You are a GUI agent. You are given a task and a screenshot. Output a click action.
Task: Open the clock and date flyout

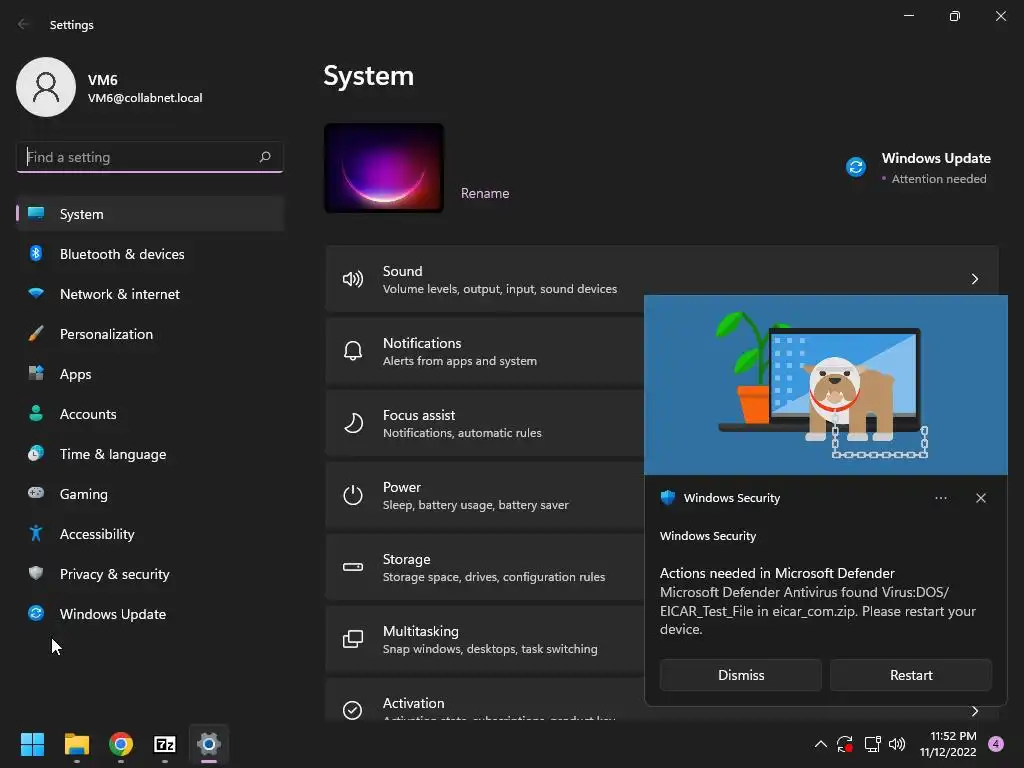(948, 744)
